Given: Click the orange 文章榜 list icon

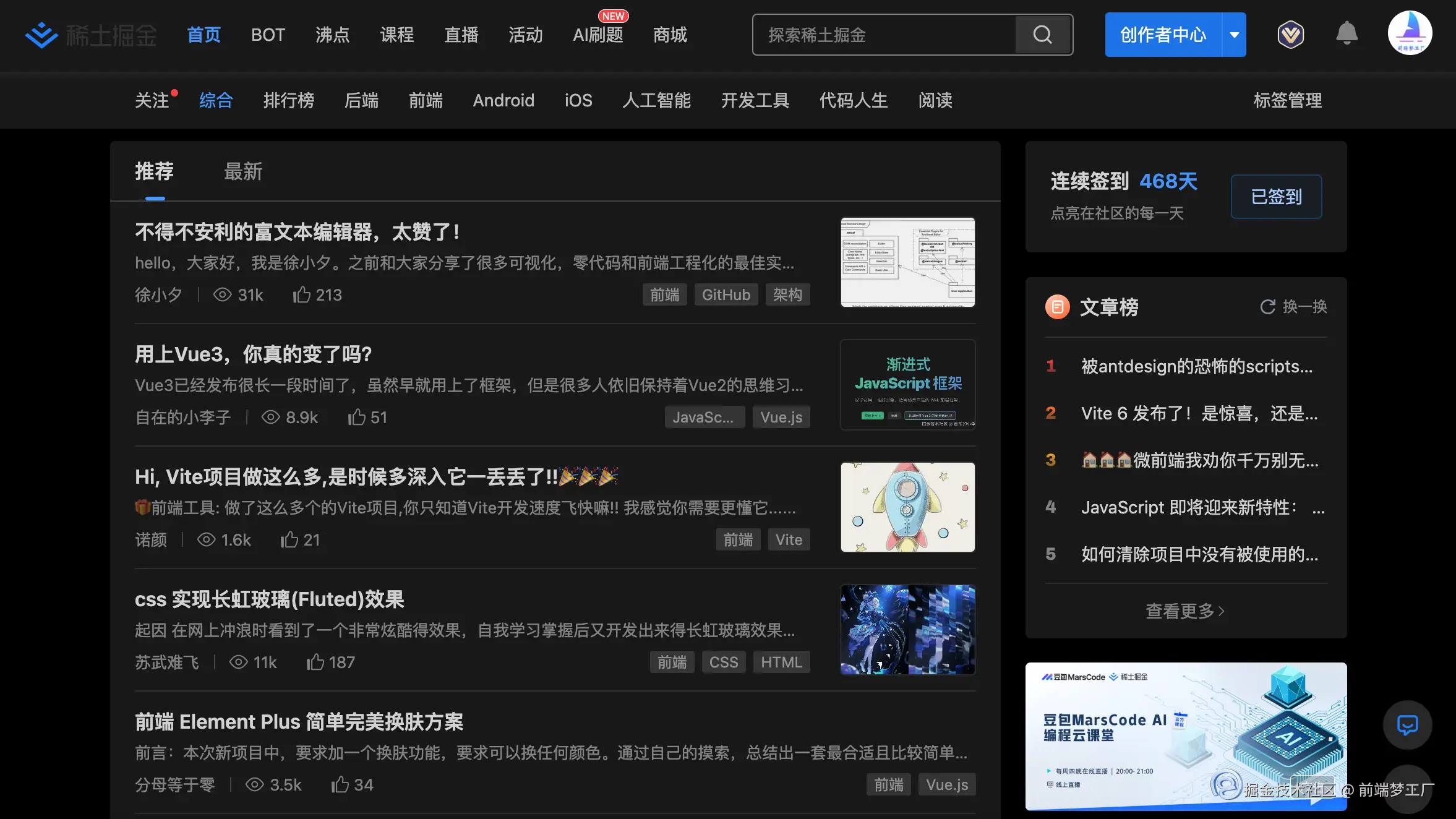Looking at the screenshot, I should pos(1057,307).
